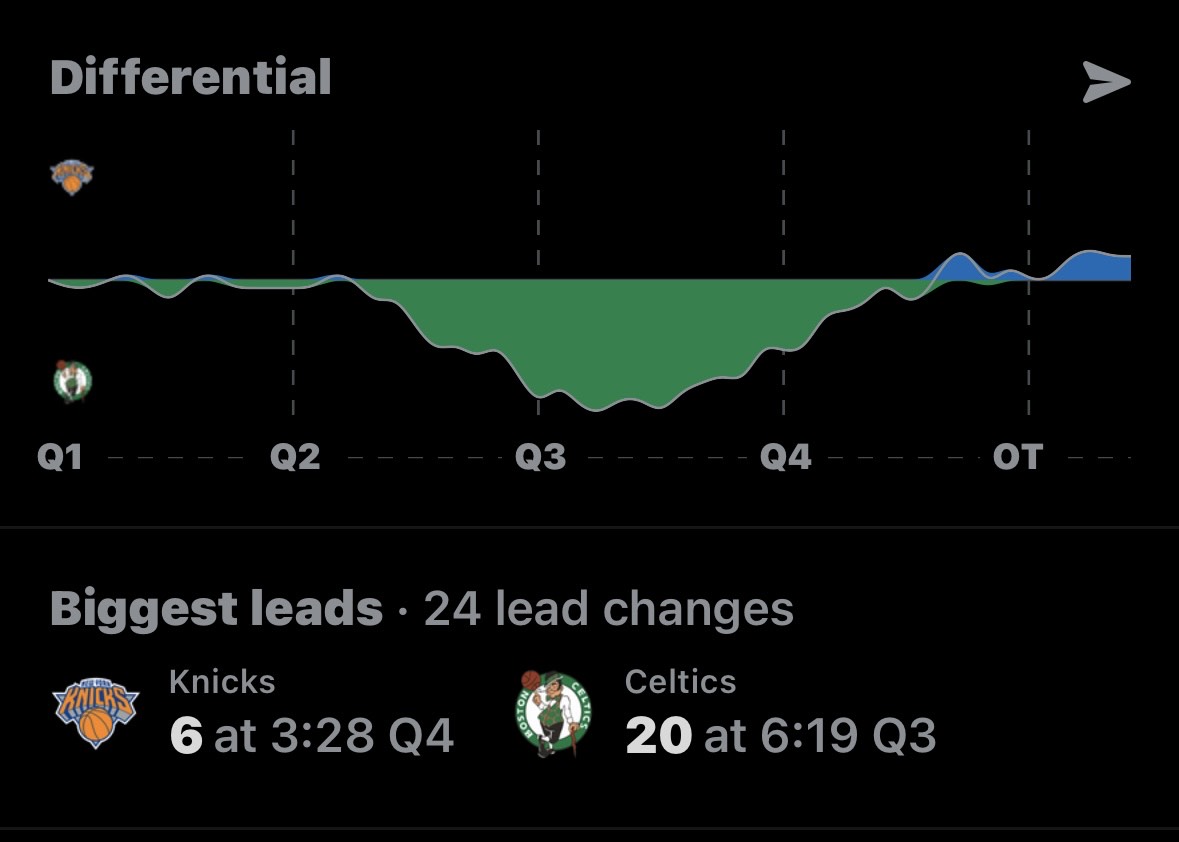Click the '6 at 3:28 Q4' stat
Screen dimensions: 1179x842
click(311, 735)
